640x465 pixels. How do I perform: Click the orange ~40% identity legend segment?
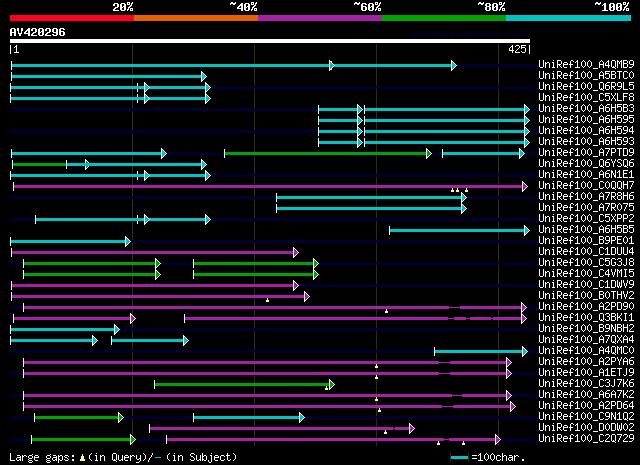pos(196,18)
